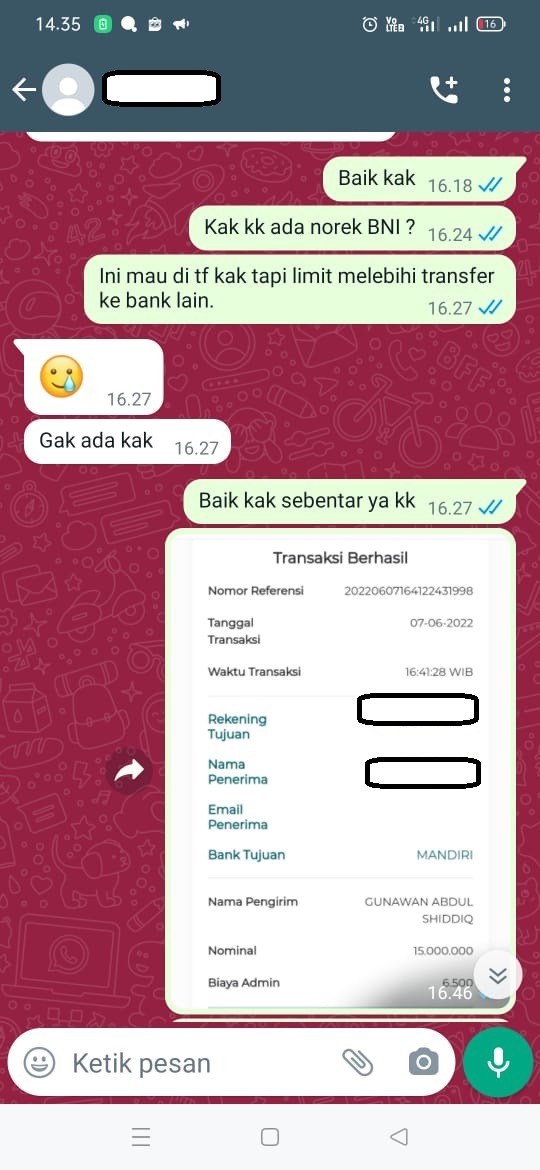Tap the Android back navigation triangle
This screenshot has width=540, height=1170.
point(399,1136)
